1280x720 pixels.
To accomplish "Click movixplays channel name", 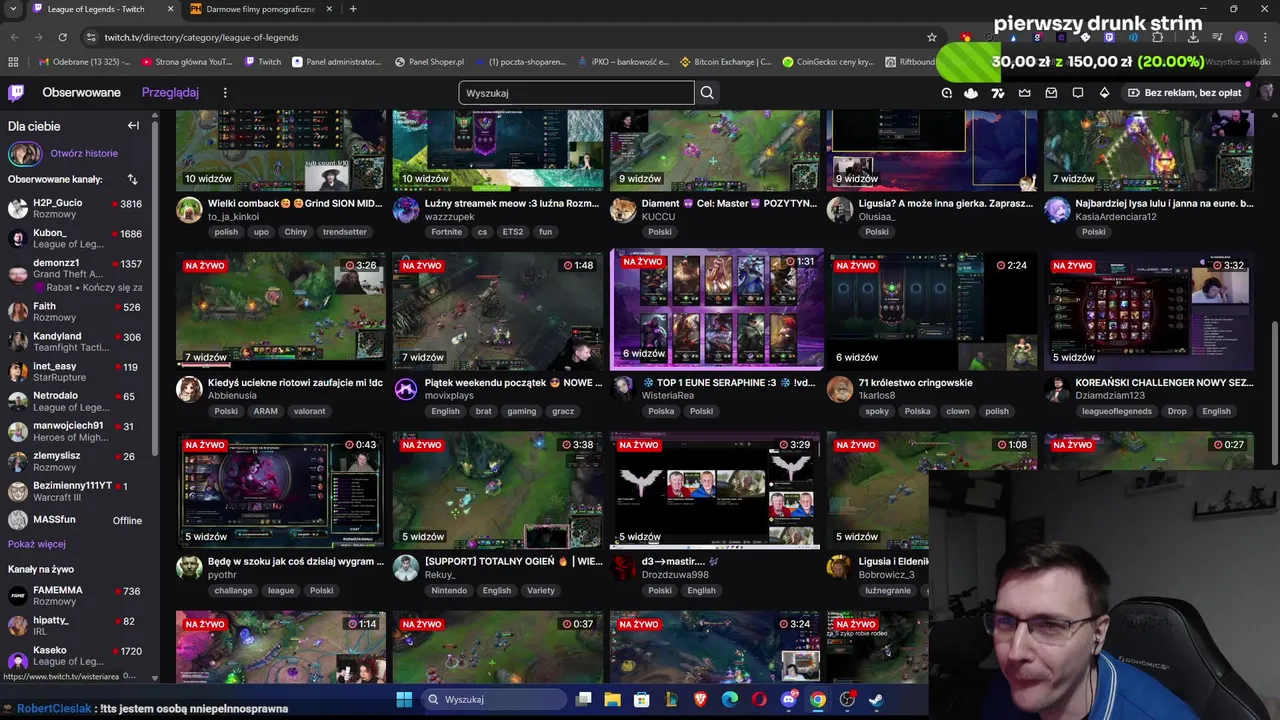I will pos(449,396).
